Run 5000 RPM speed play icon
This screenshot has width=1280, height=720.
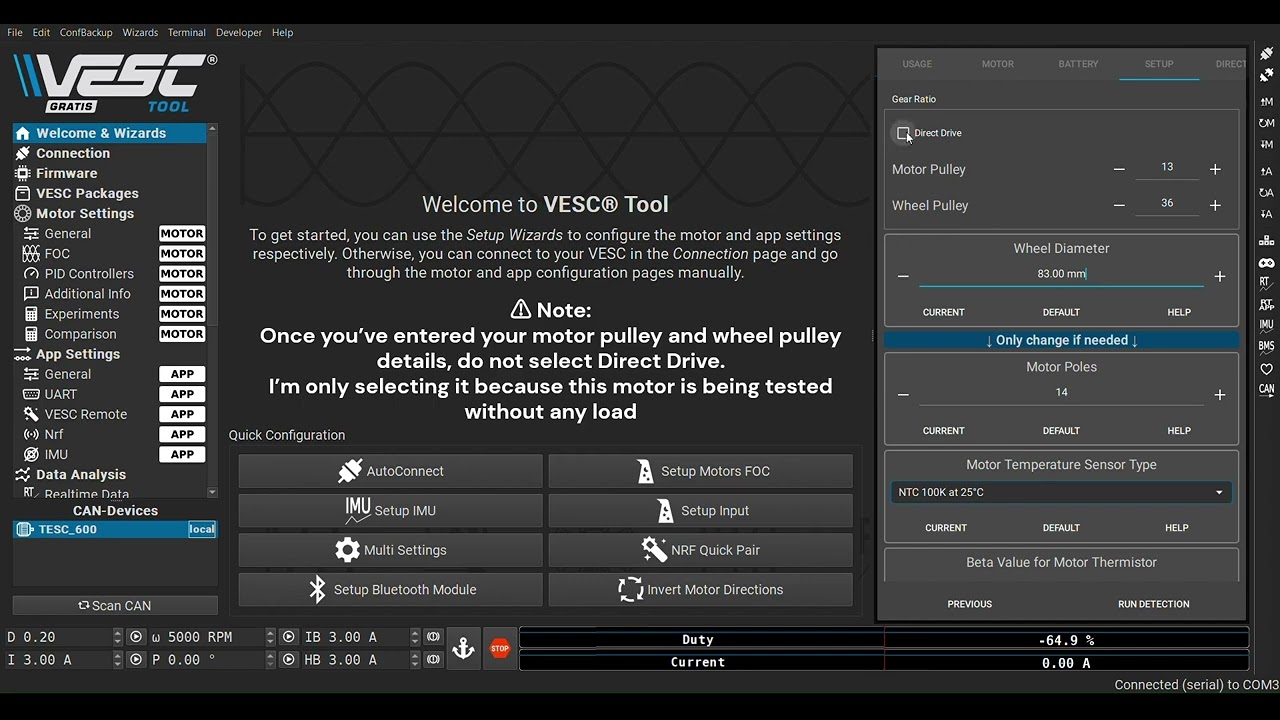289,637
